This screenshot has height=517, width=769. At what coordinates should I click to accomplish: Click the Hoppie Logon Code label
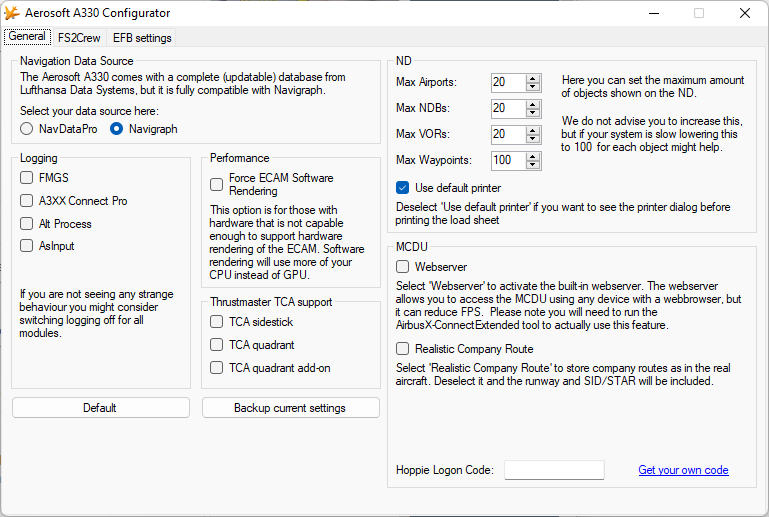click(444, 470)
